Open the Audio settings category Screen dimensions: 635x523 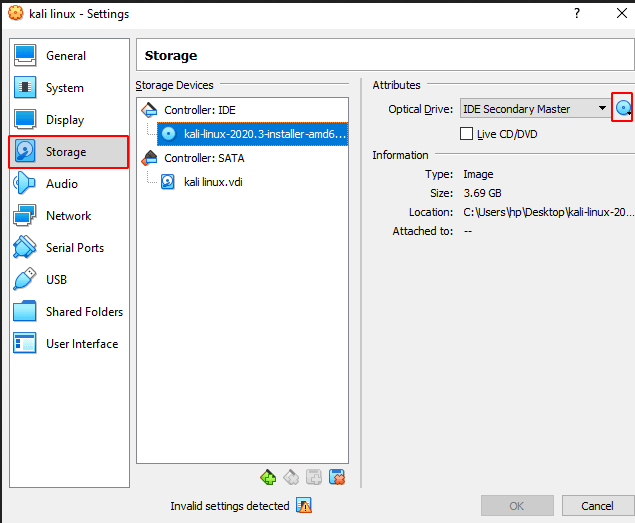pos(69,184)
